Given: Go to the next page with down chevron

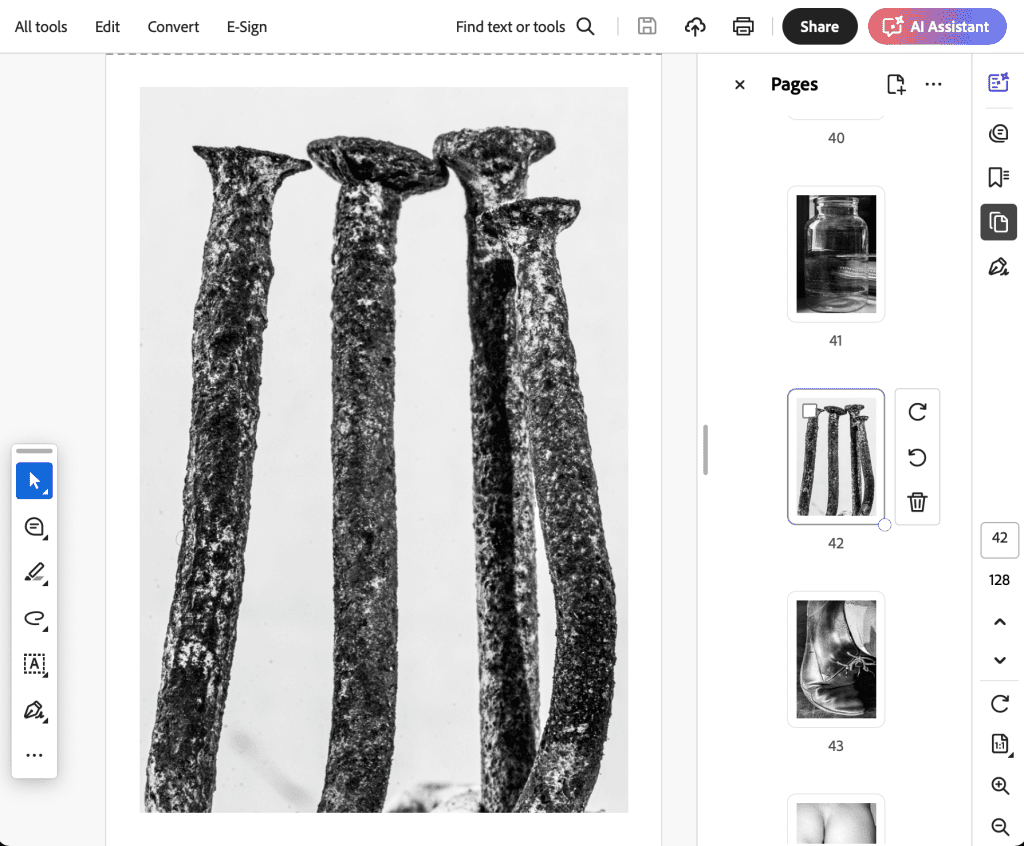Looking at the screenshot, I should [x=1000, y=660].
